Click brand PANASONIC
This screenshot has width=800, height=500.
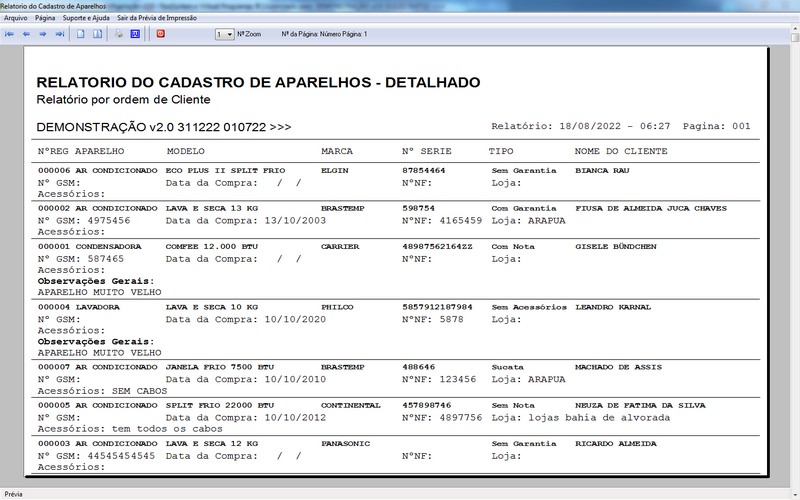[x=345, y=443]
